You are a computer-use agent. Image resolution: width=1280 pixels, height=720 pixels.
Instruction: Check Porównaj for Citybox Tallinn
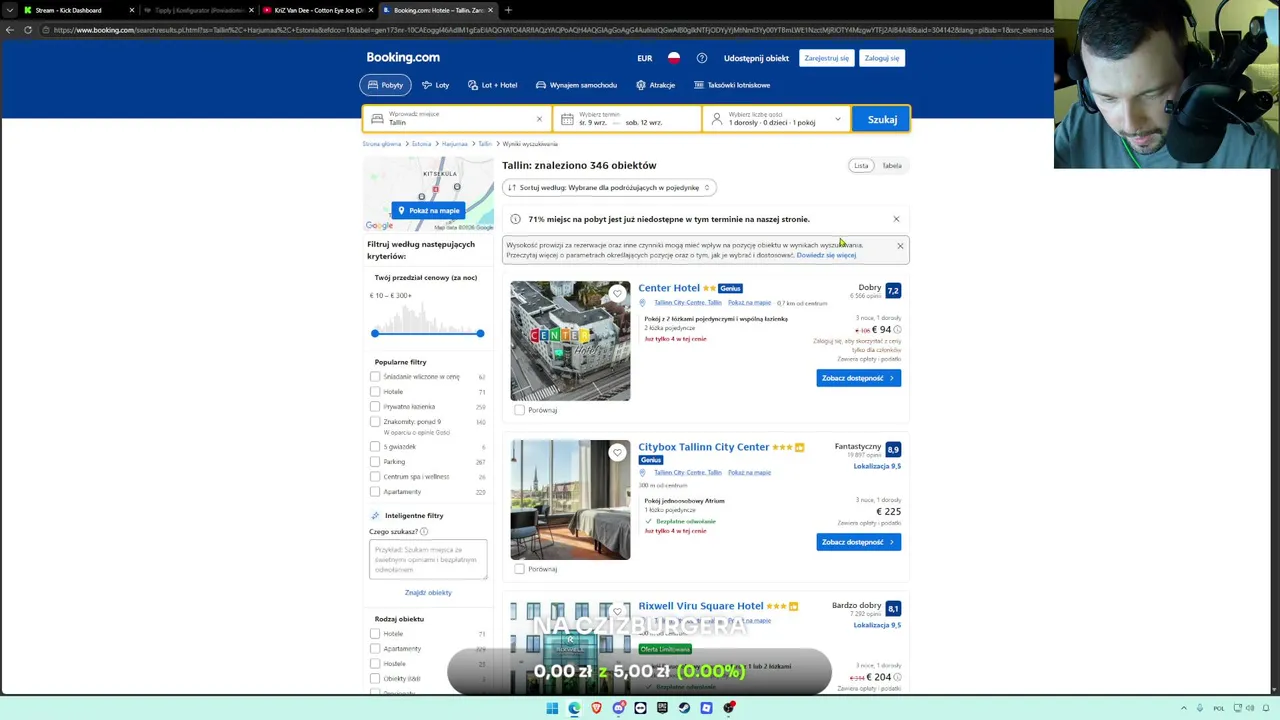coord(519,569)
